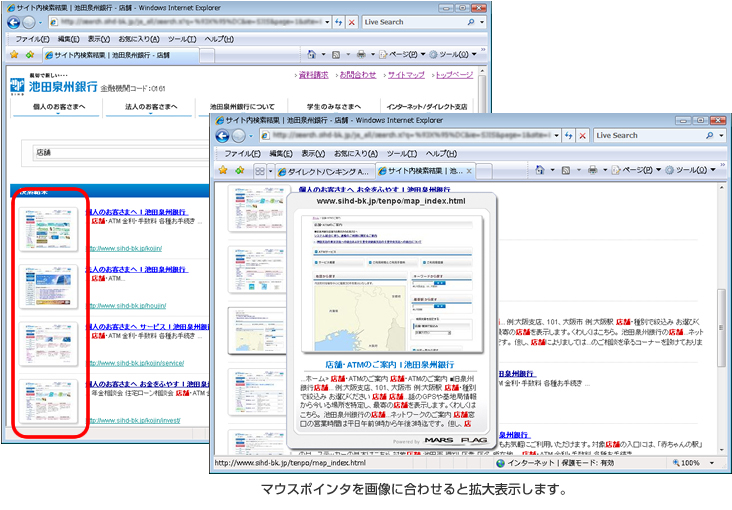Click map page thumbnail in front window results

point(256,330)
